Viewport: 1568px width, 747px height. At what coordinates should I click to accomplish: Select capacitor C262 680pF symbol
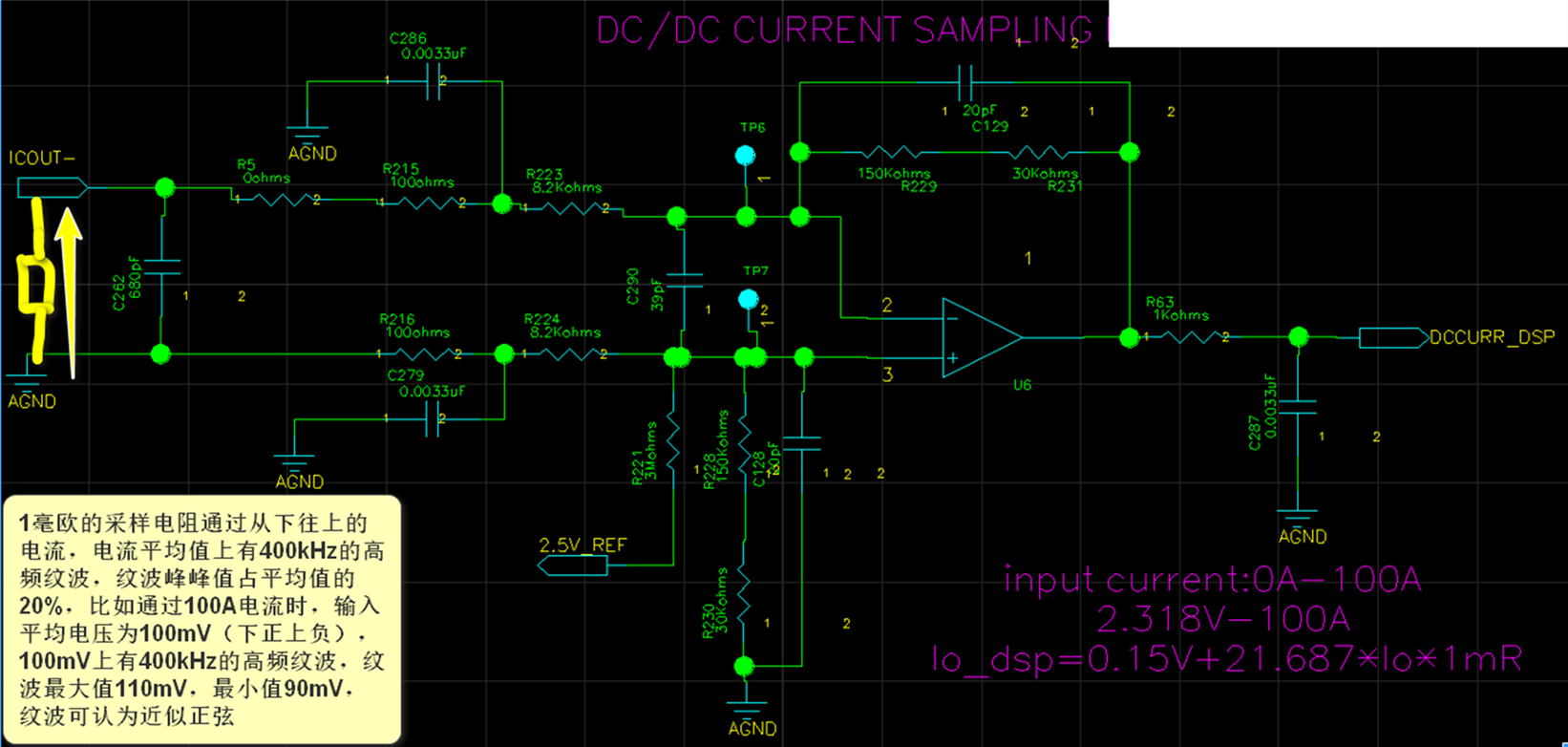[x=161, y=267]
